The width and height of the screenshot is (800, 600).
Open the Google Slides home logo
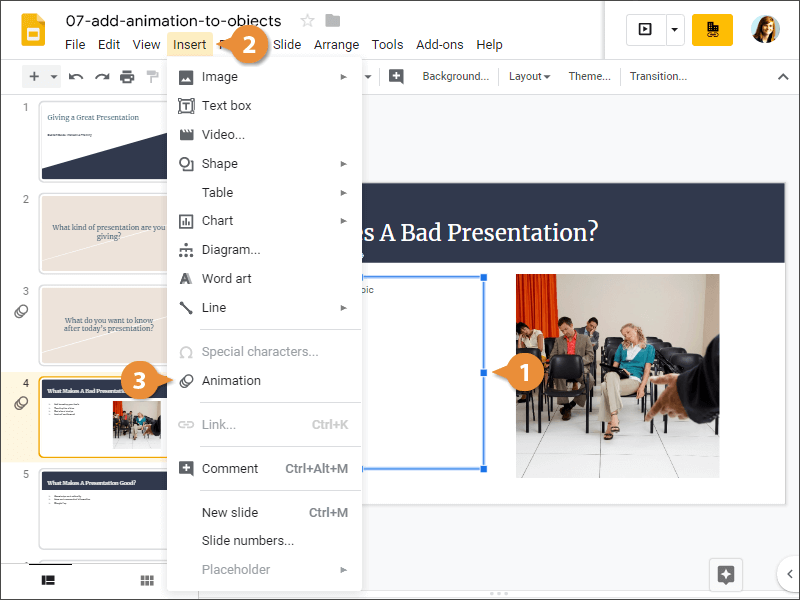click(33, 31)
